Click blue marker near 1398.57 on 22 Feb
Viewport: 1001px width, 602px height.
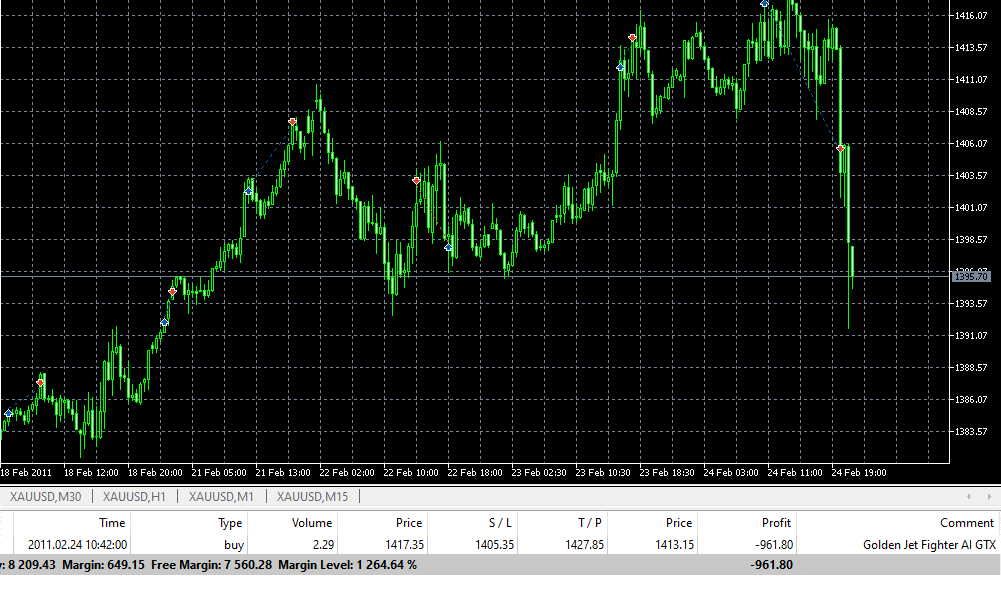click(448, 246)
